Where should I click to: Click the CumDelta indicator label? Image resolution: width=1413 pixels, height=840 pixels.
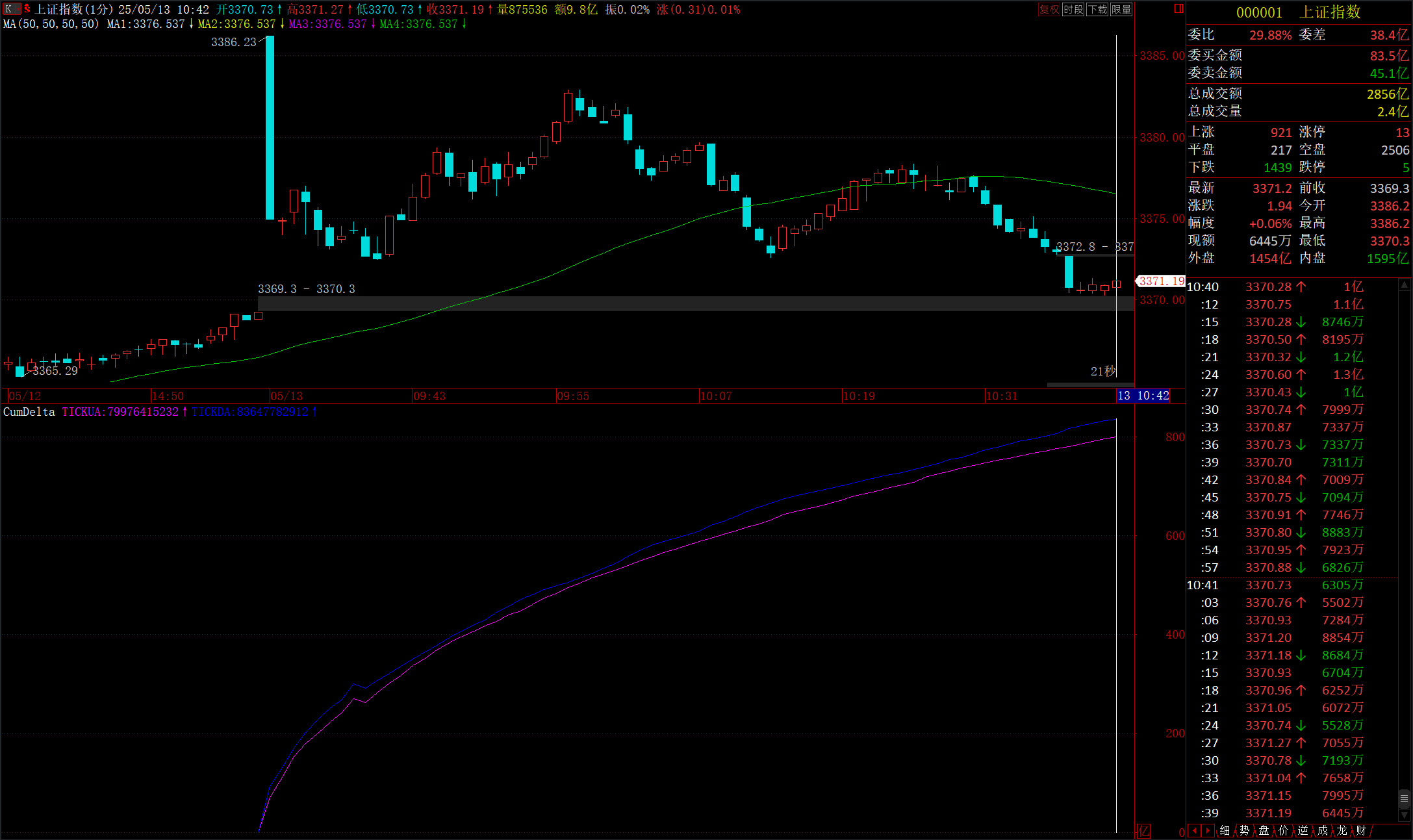click(29, 412)
